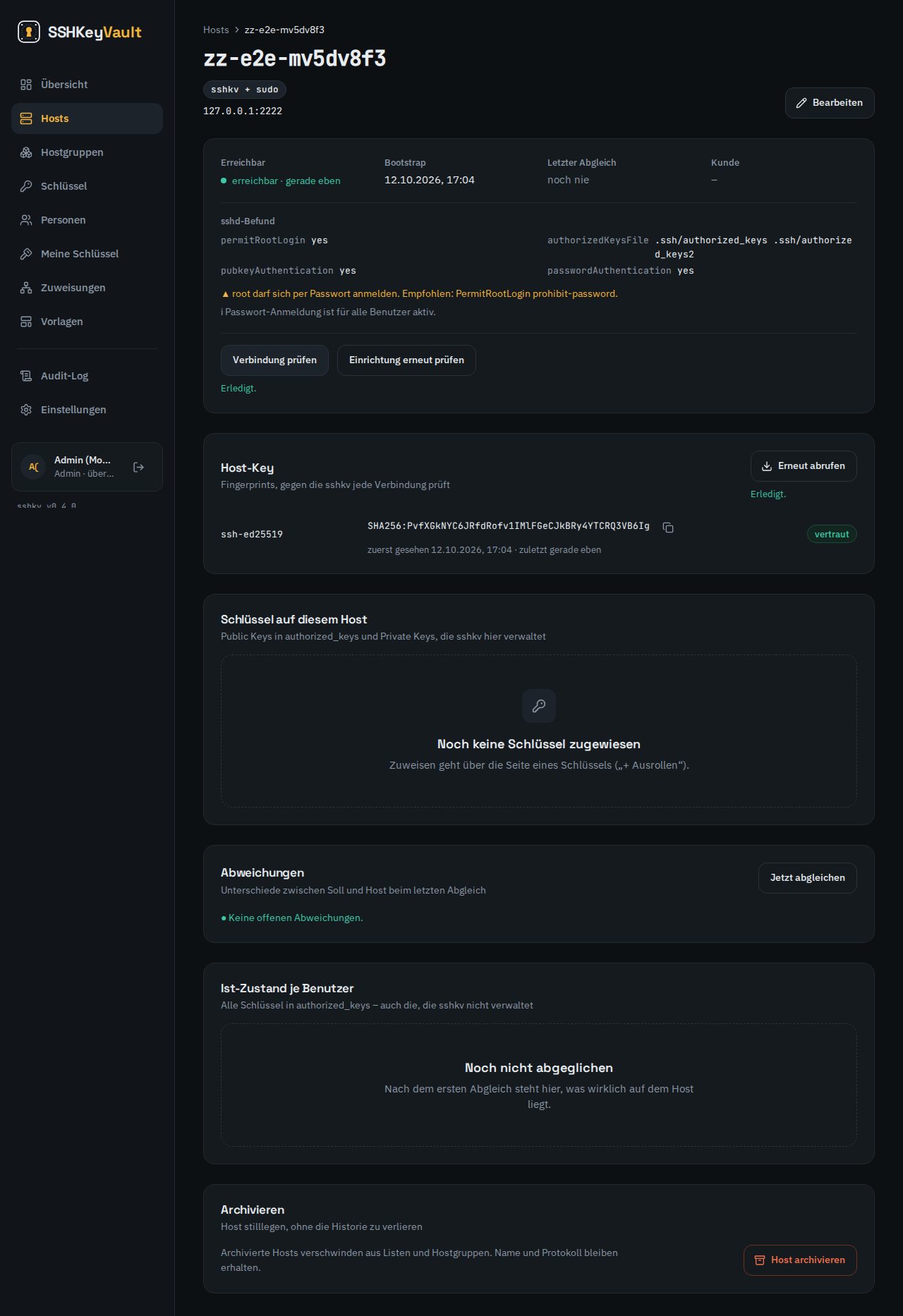Click the root password login warning
The height and width of the screenshot is (1316, 903).
(x=420, y=294)
